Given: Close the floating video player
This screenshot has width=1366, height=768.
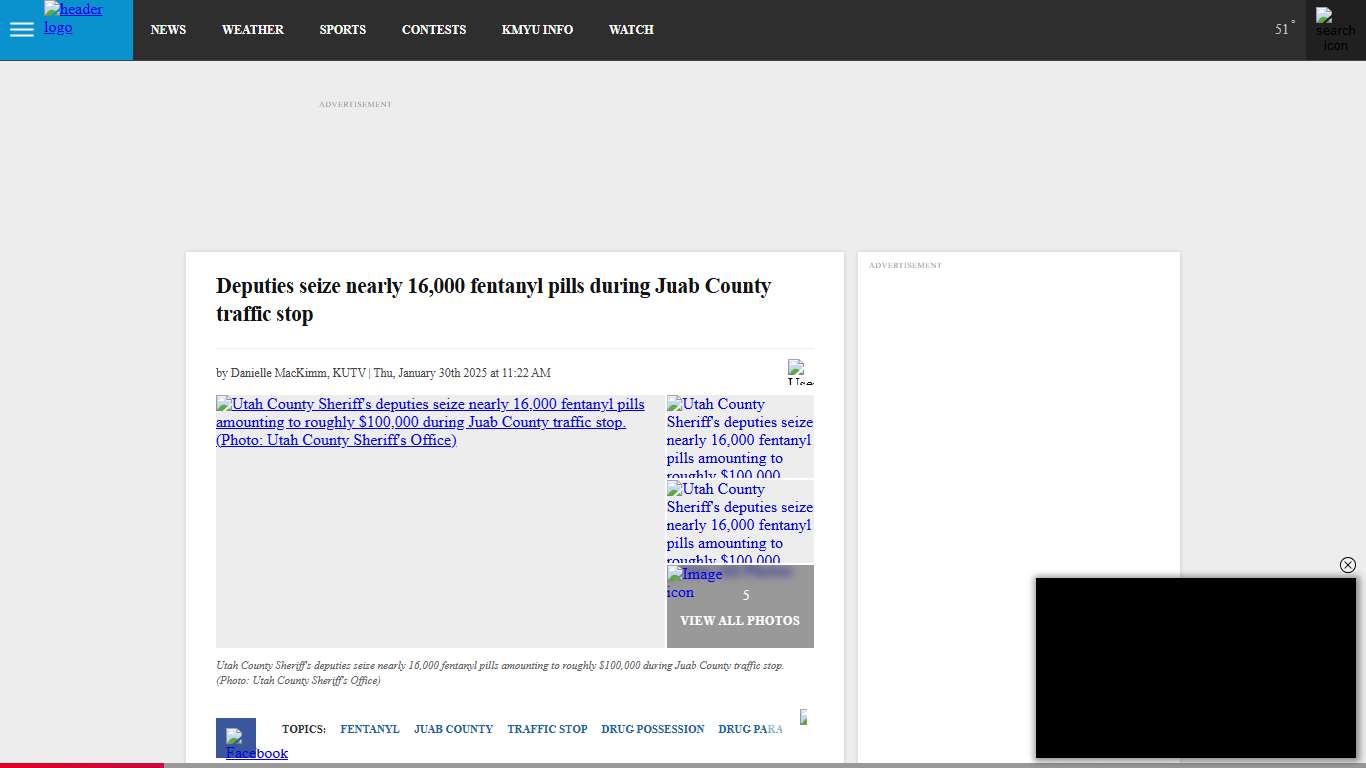Looking at the screenshot, I should coord(1347,565).
